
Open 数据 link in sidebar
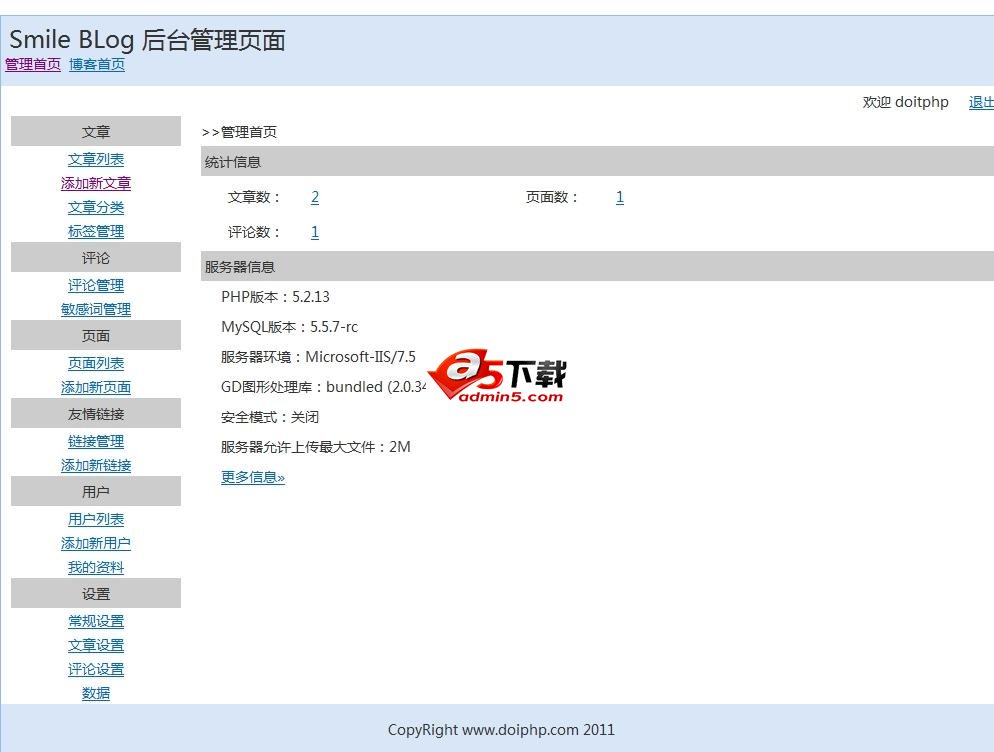click(96, 694)
